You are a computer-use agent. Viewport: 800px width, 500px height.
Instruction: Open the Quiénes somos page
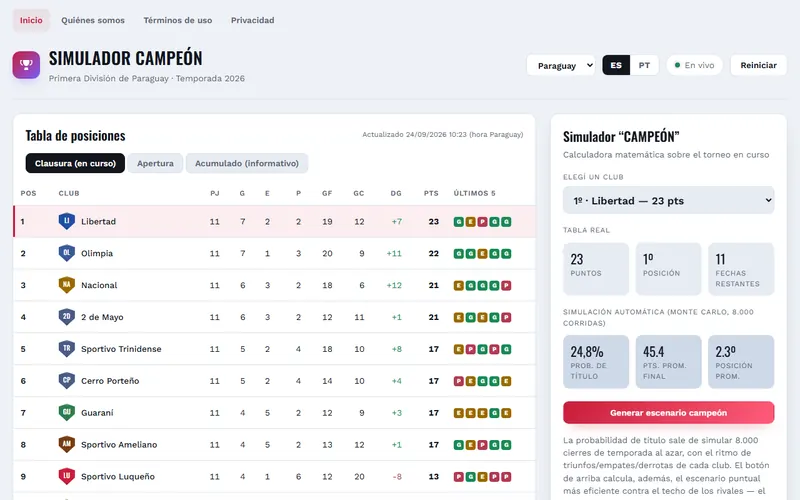[93, 20]
